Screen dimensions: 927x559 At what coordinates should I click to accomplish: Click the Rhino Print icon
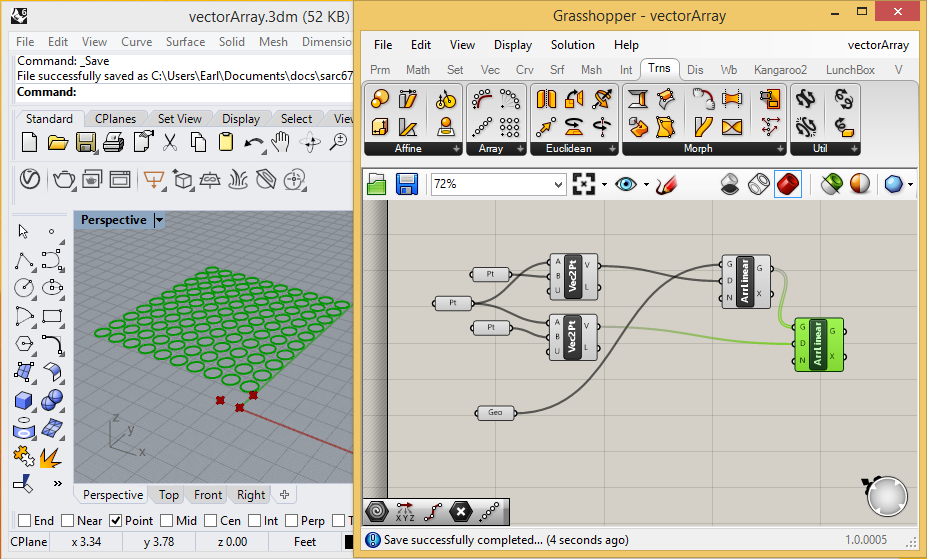pos(113,143)
